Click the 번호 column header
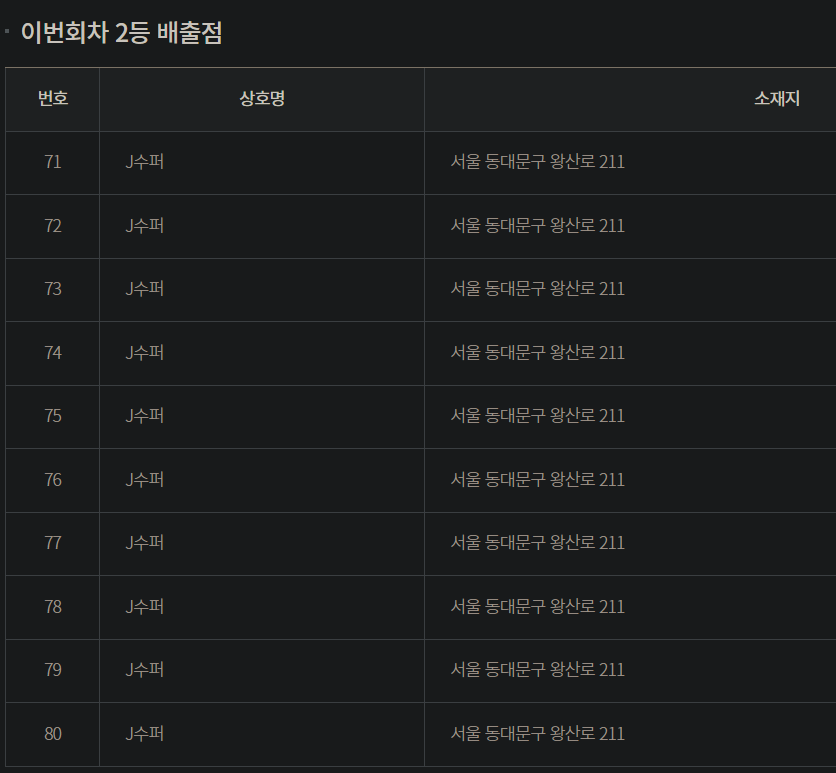 53,99
